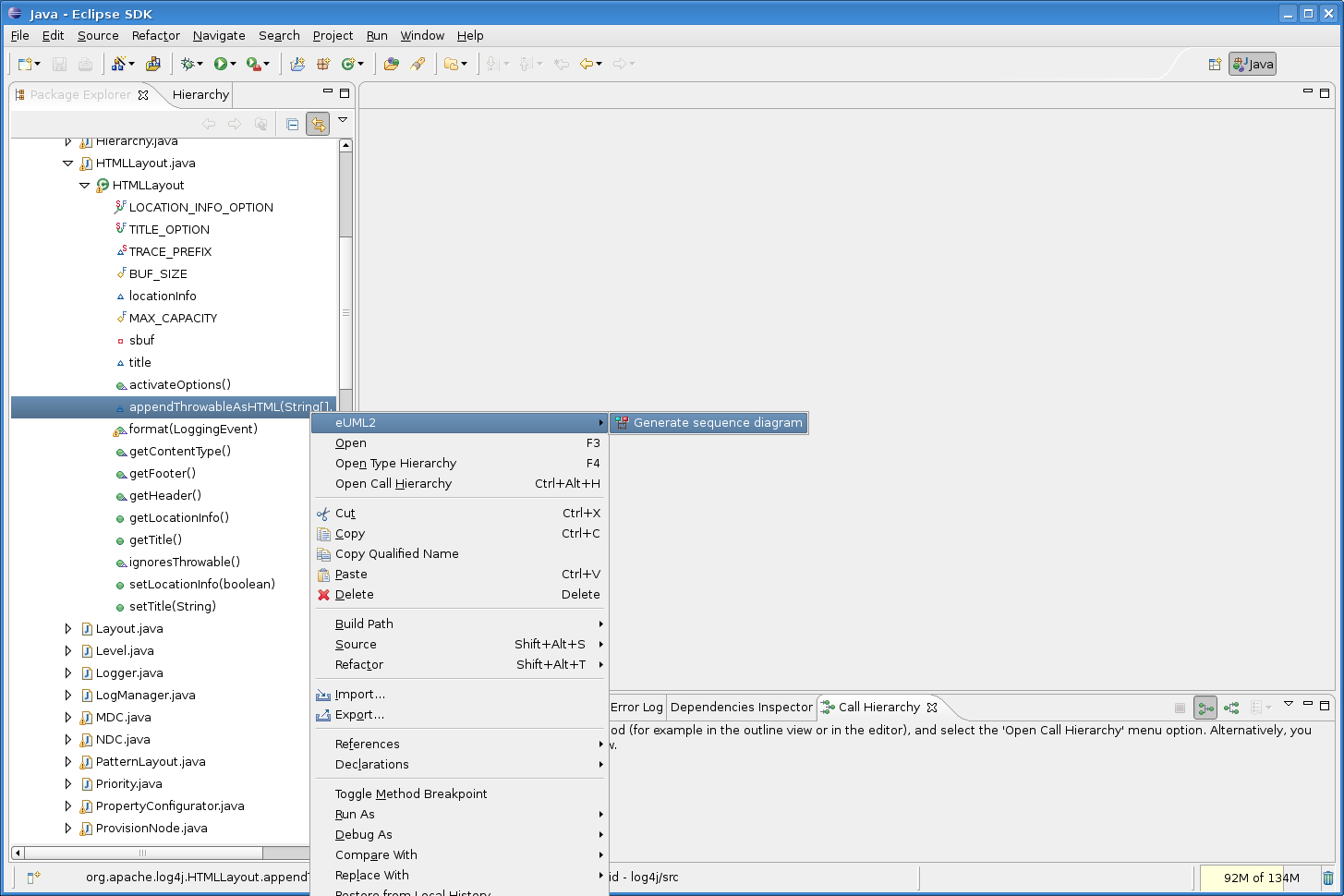Open the Refactor menu in the menu bar
The width and height of the screenshot is (1344, 896).
[x=155, y=35]
